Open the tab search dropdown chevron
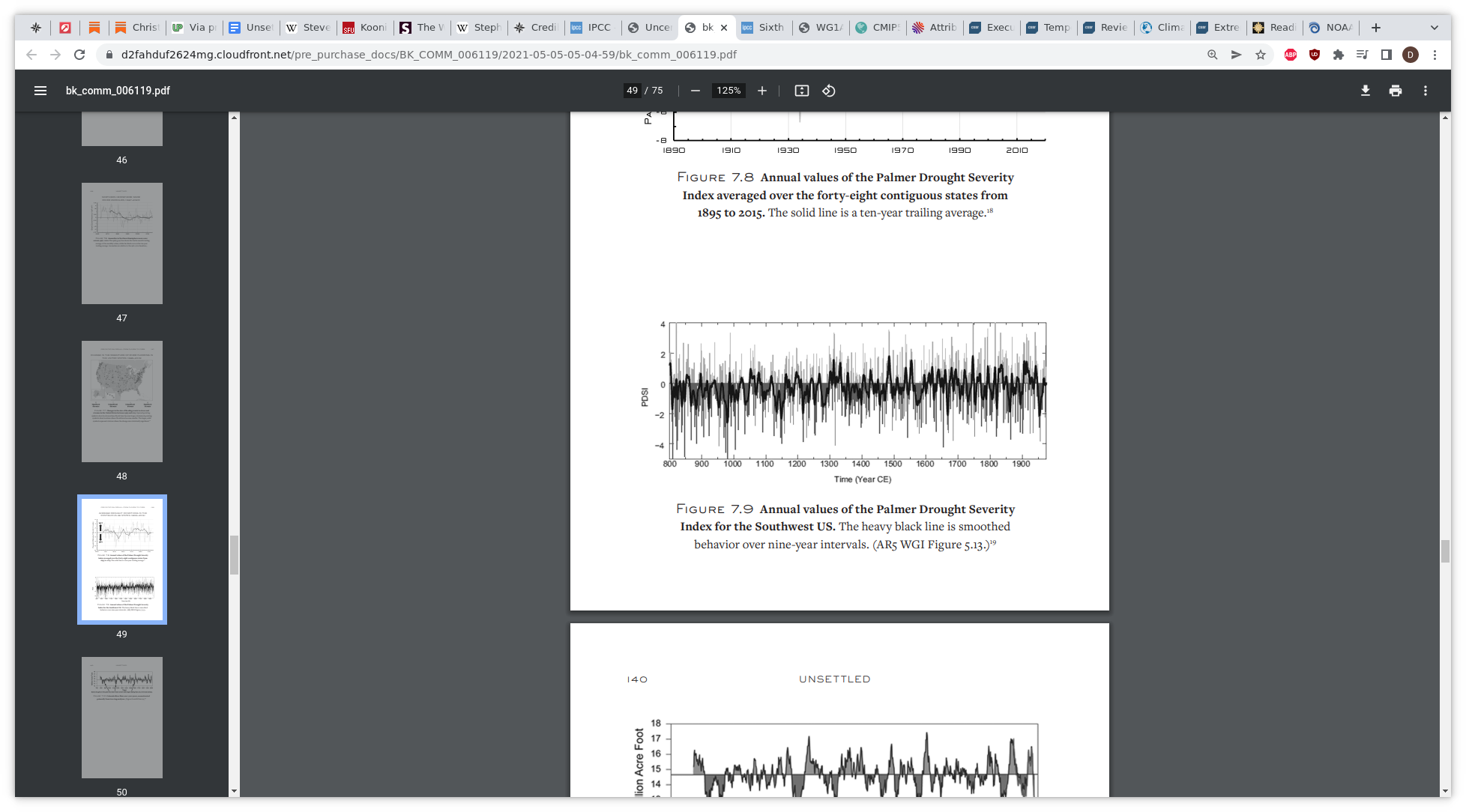The image size is (1466, 812). (x=1435, y=28)
